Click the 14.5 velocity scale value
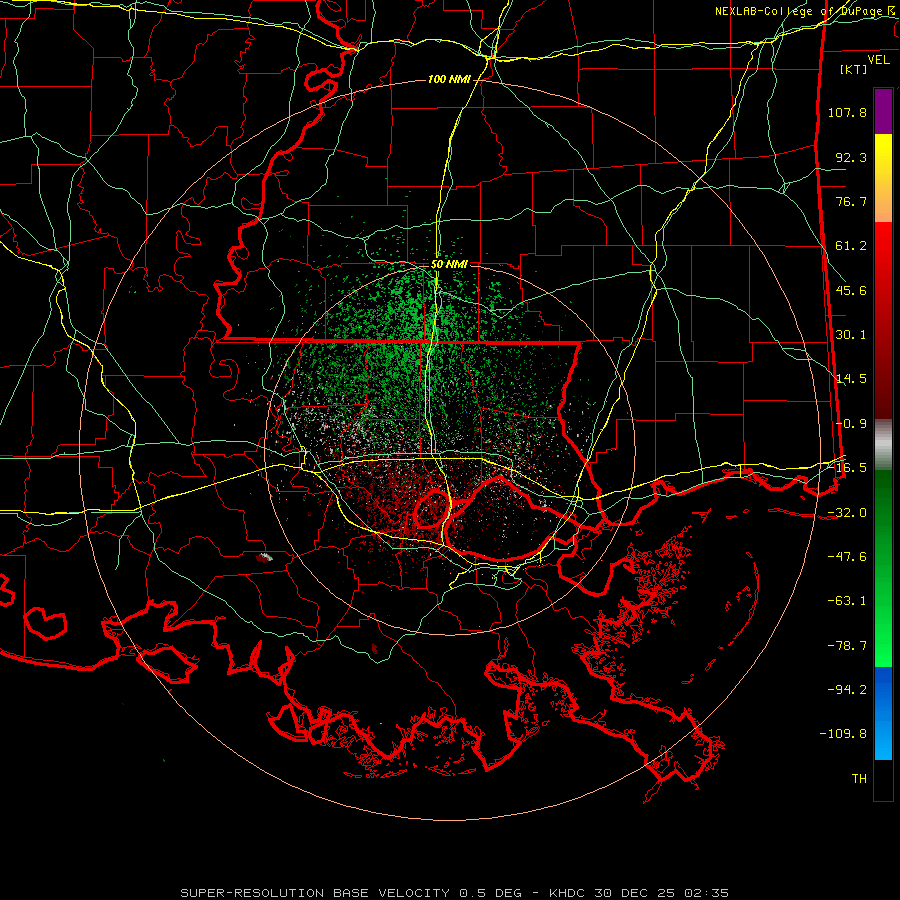The width and height of the screenshot is (900, 900). 851,379
